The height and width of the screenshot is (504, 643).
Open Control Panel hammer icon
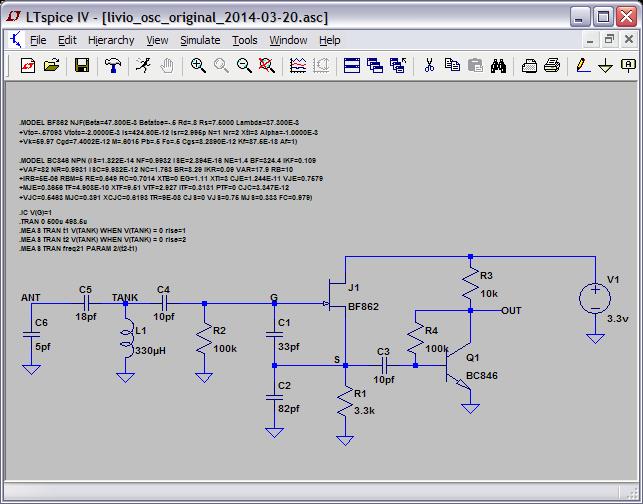tap(113, 65)
